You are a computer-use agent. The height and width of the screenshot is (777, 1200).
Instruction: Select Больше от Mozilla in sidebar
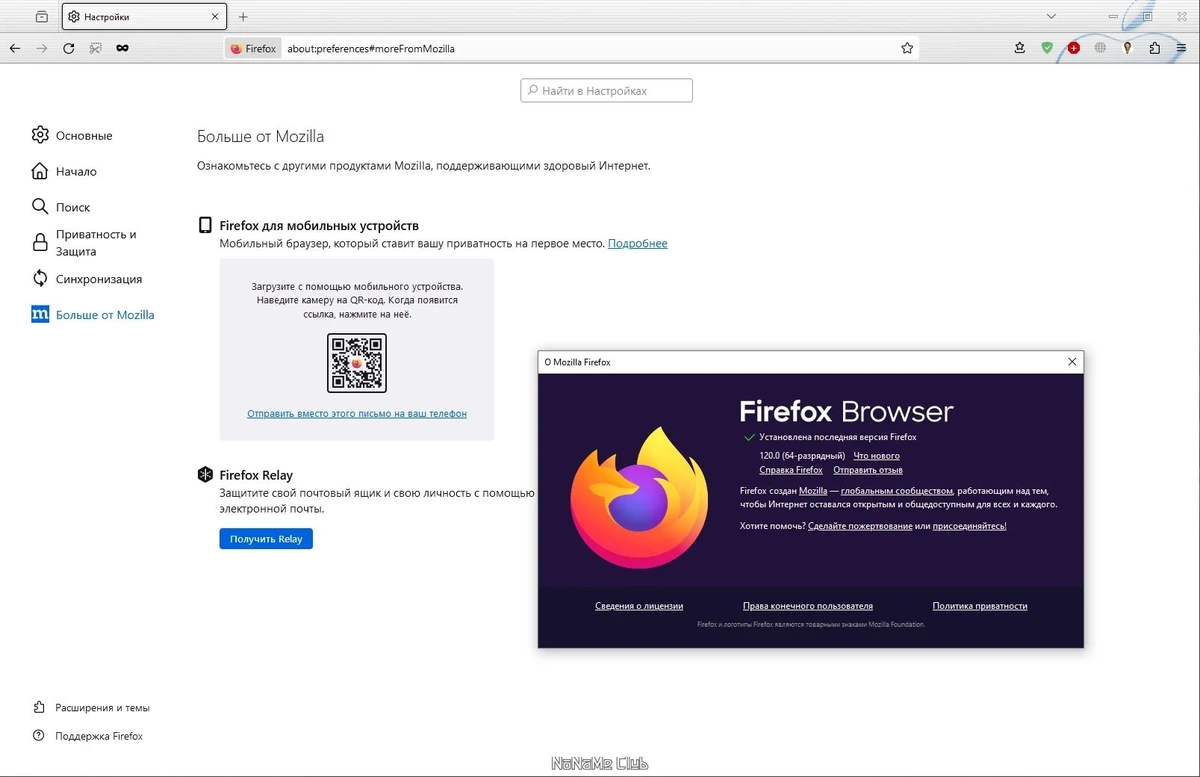pos(93,314)
